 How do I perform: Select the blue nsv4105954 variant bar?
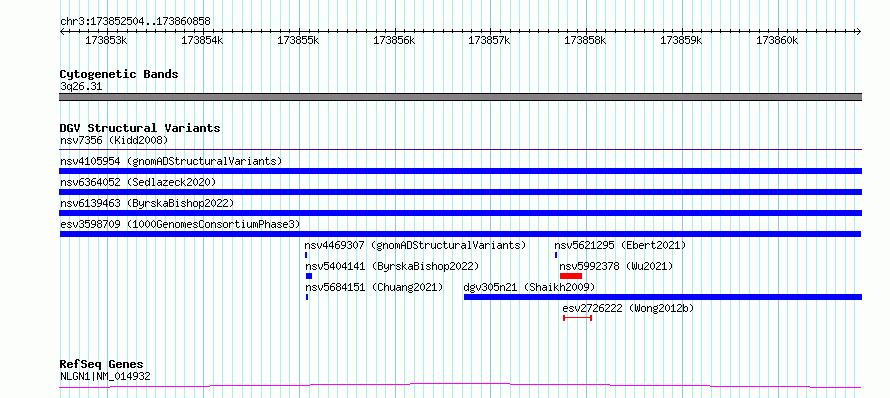(x=460, y=171)
